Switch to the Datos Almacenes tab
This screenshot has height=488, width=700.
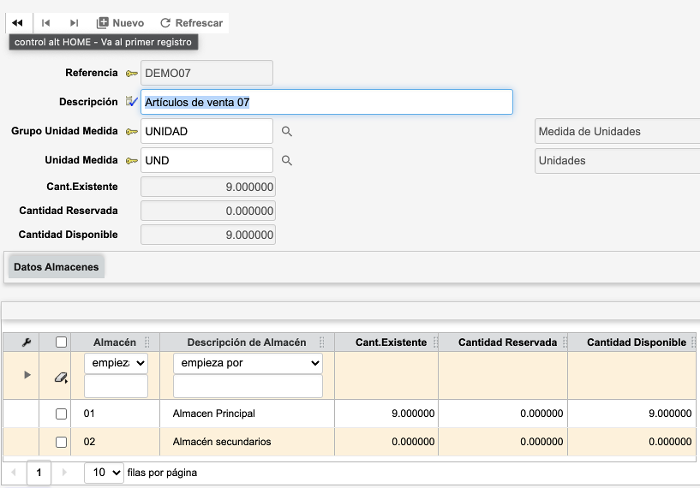(56, 266)
